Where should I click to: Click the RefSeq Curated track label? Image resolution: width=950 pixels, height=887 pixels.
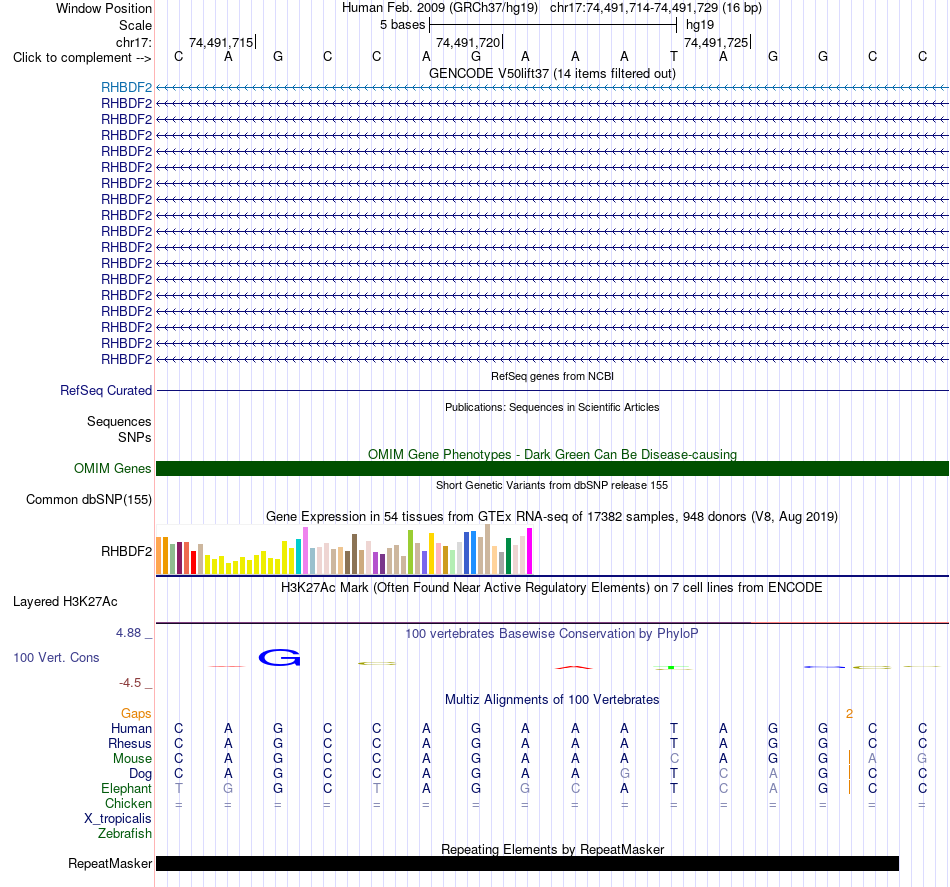click(x=106, y=390)
